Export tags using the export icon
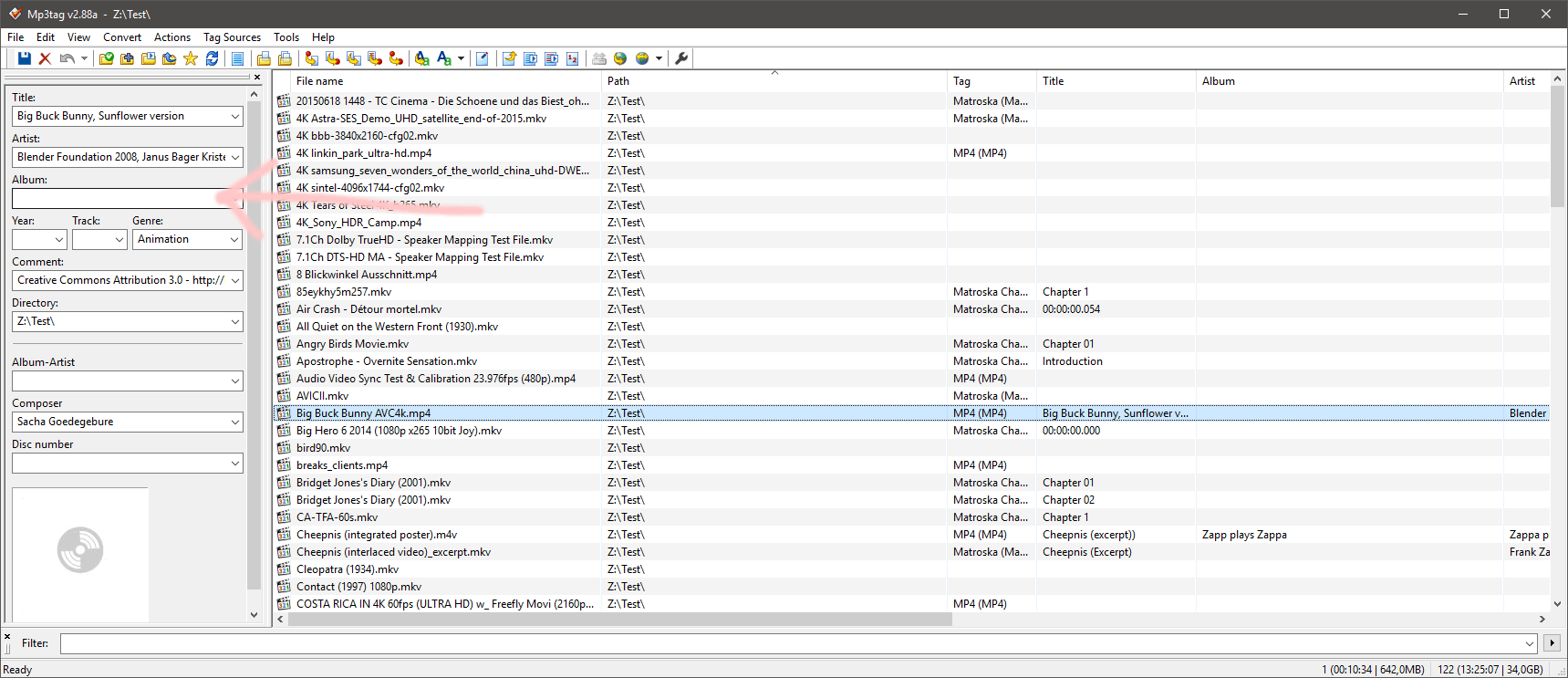The image size is (1568, 678). point(509,58)
